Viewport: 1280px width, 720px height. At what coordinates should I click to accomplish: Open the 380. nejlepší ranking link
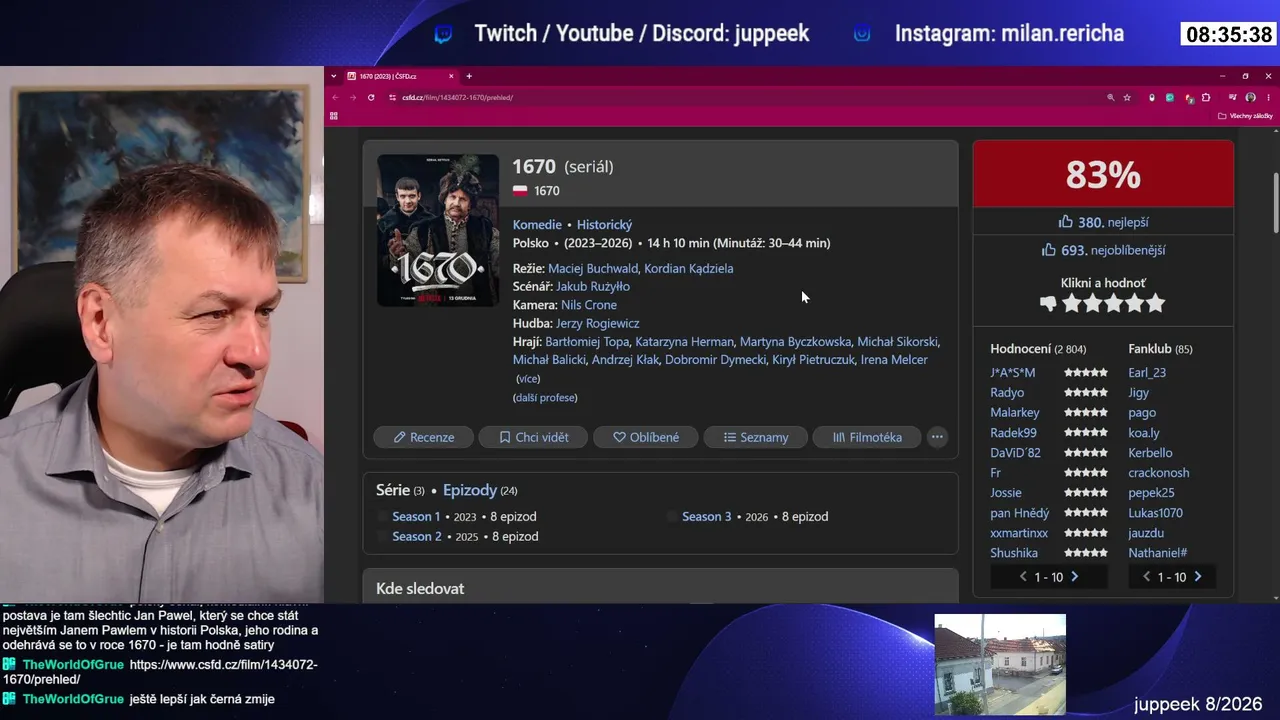tap(1103, 222)
